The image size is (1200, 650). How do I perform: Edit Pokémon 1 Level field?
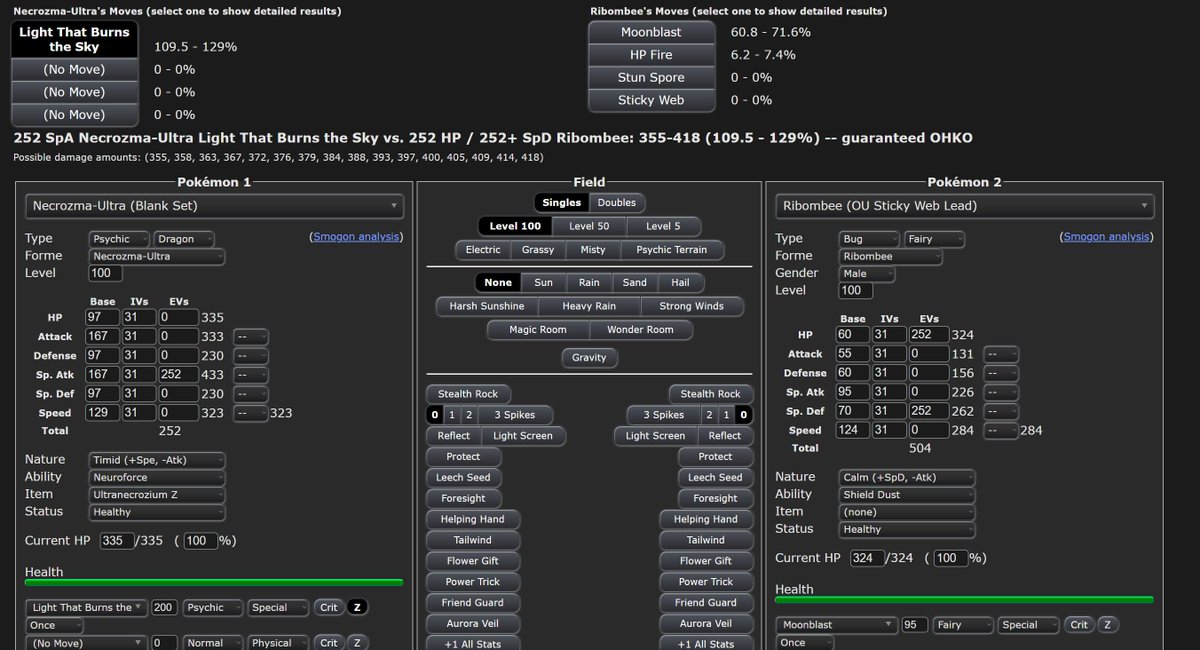coord(105,273)
